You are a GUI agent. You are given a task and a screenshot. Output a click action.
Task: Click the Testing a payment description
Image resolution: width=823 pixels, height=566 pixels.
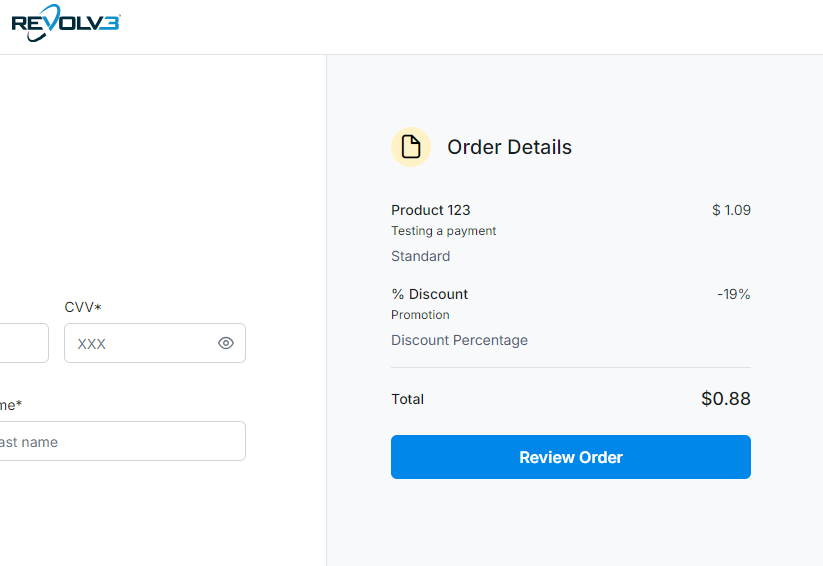(444, 231)
